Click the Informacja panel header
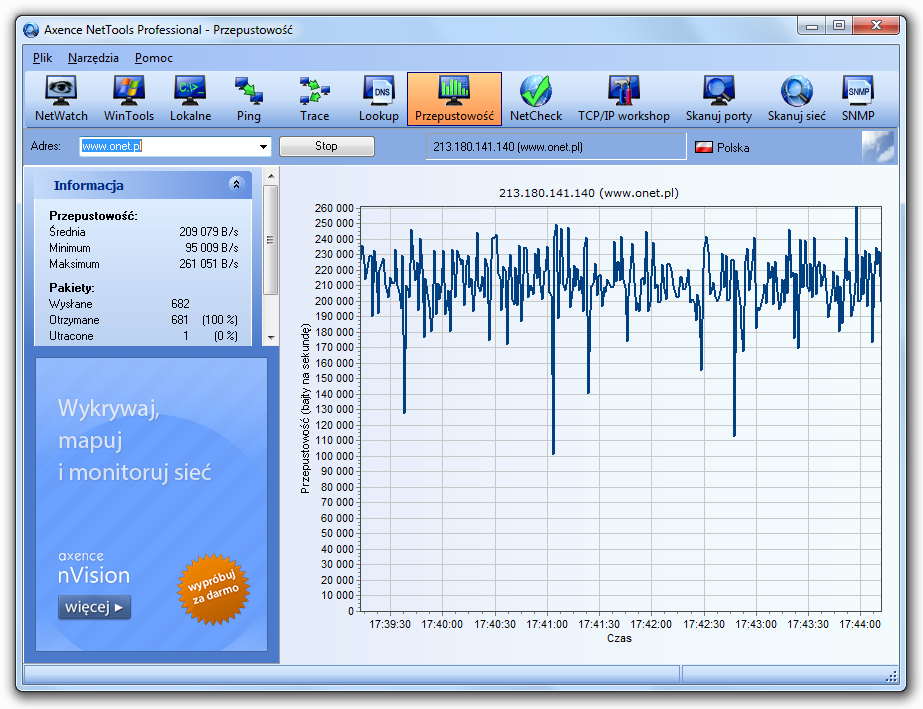The image size is (923, 709). 143,185
